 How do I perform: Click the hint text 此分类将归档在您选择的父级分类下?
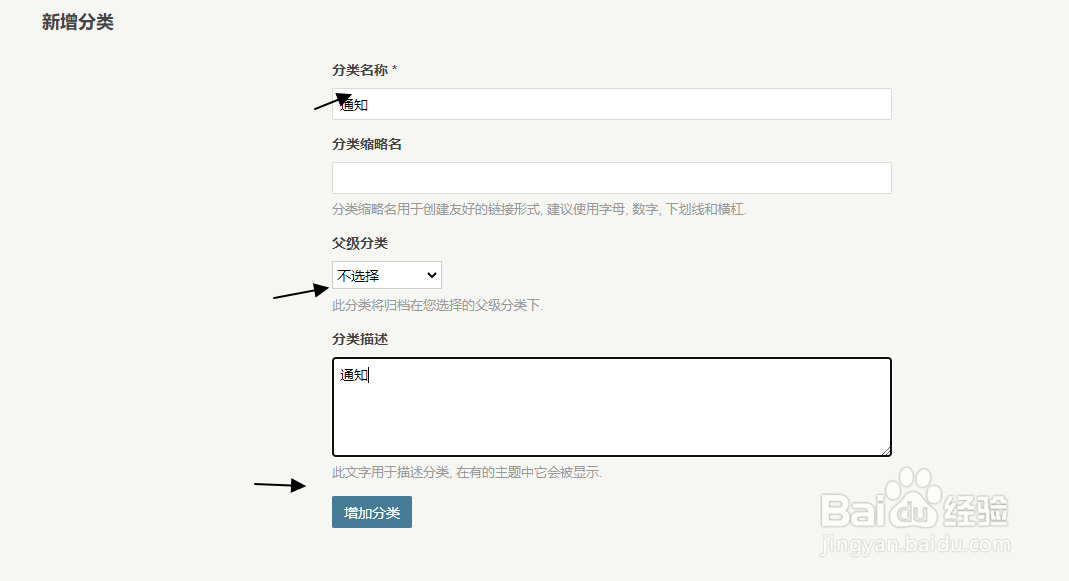(x=437, y=306)
